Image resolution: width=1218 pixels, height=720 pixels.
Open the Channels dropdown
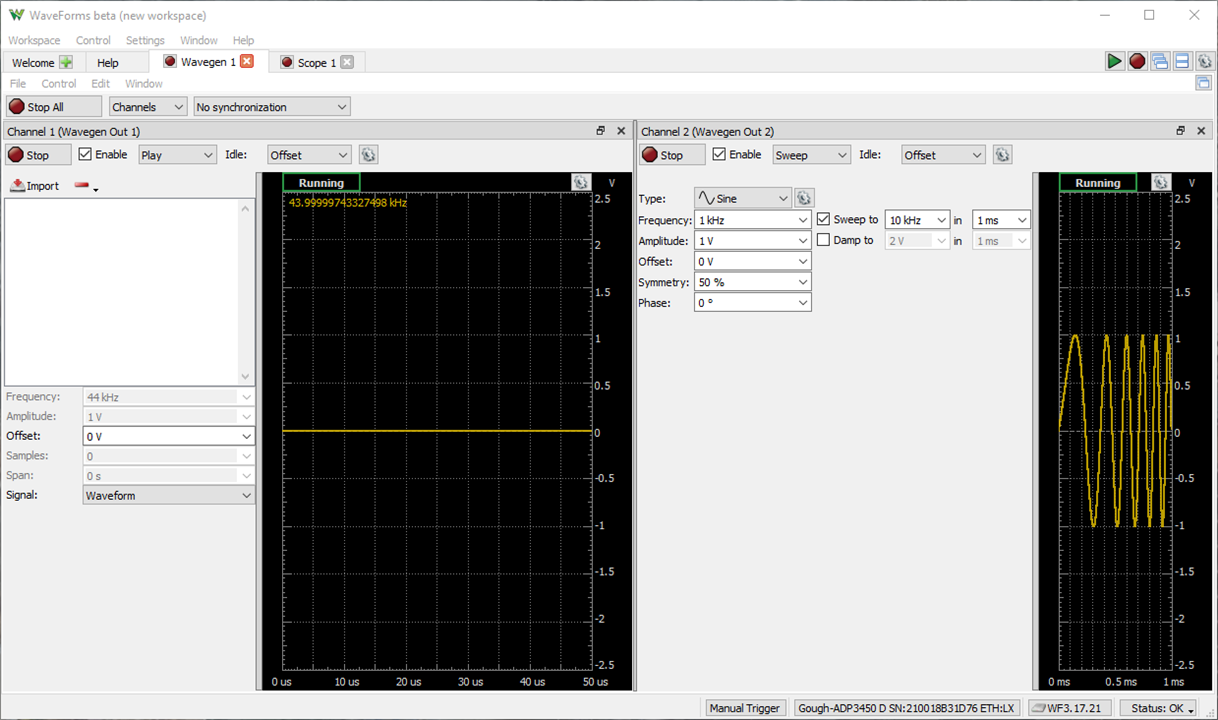(148, 107)
